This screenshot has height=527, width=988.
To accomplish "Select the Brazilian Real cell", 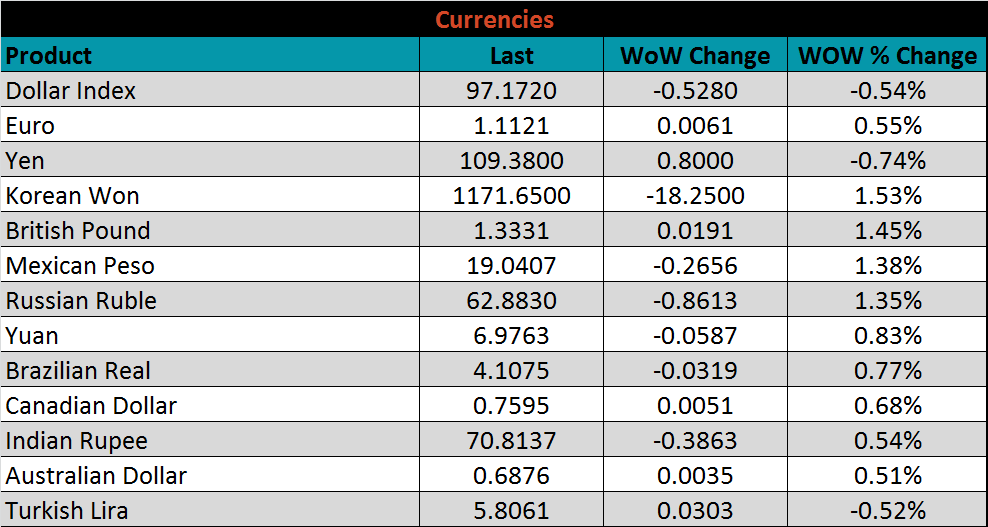I will (78, 371).
